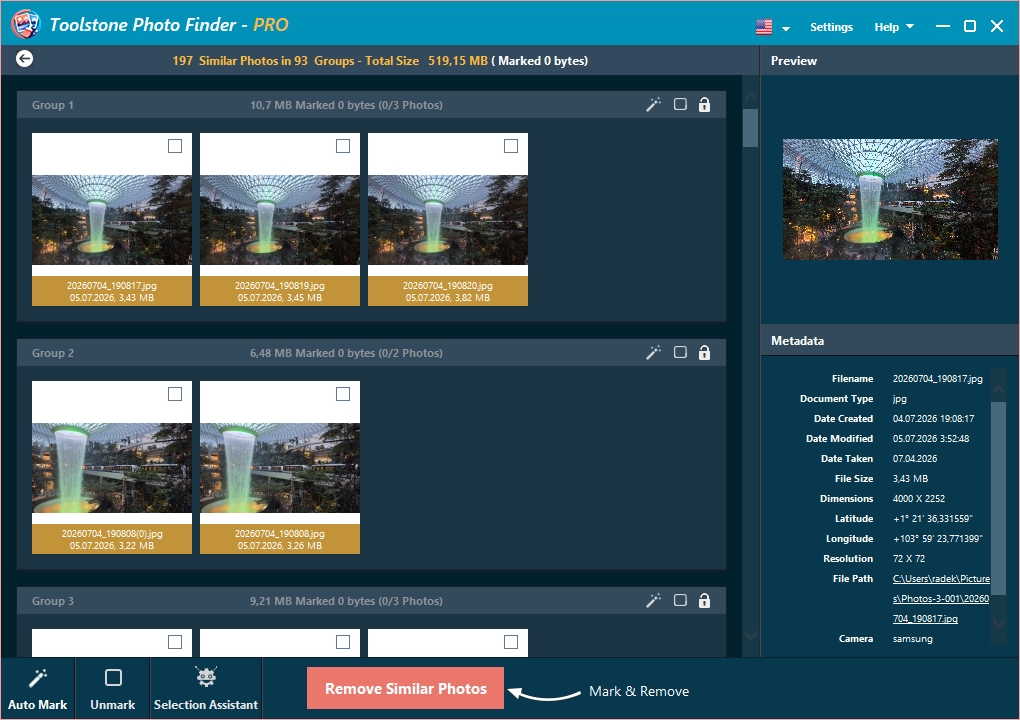The width and height of the screenshot is (1020, 720).
Task: Click the photo list scrollbar thumb
Action: pyautogui.click(x=750, y=127)
